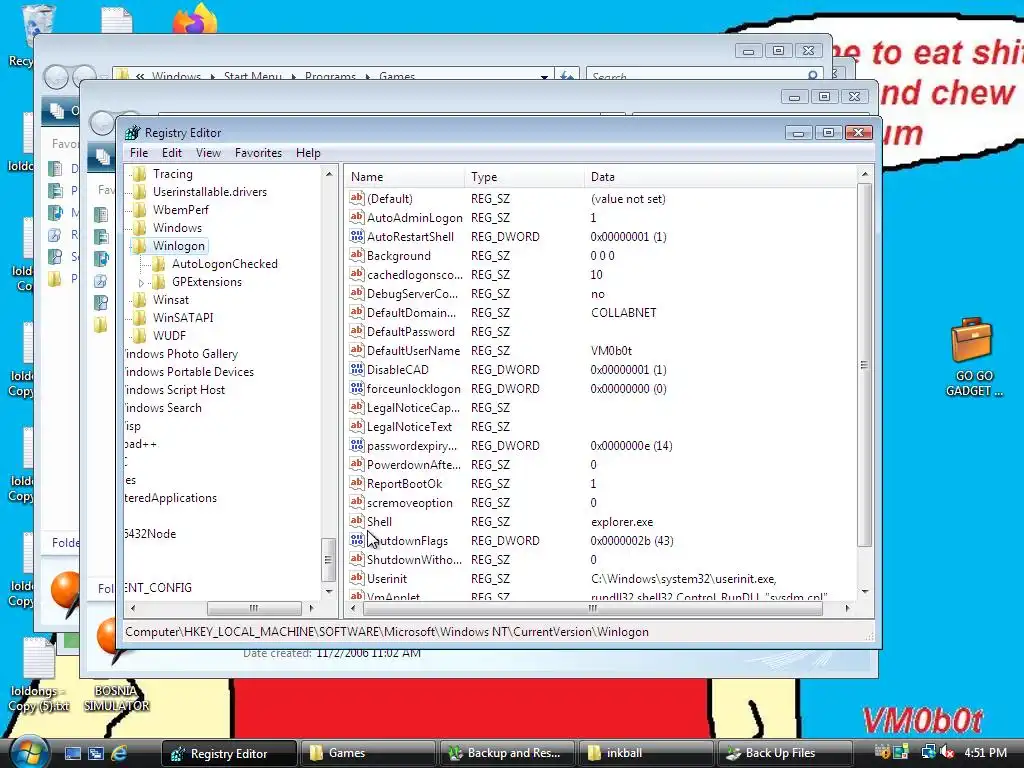The height and width of the screenshot is (768, 1024).
Task: Switch to the Backup and Restore taskbar button
Action: click(507, 753)
